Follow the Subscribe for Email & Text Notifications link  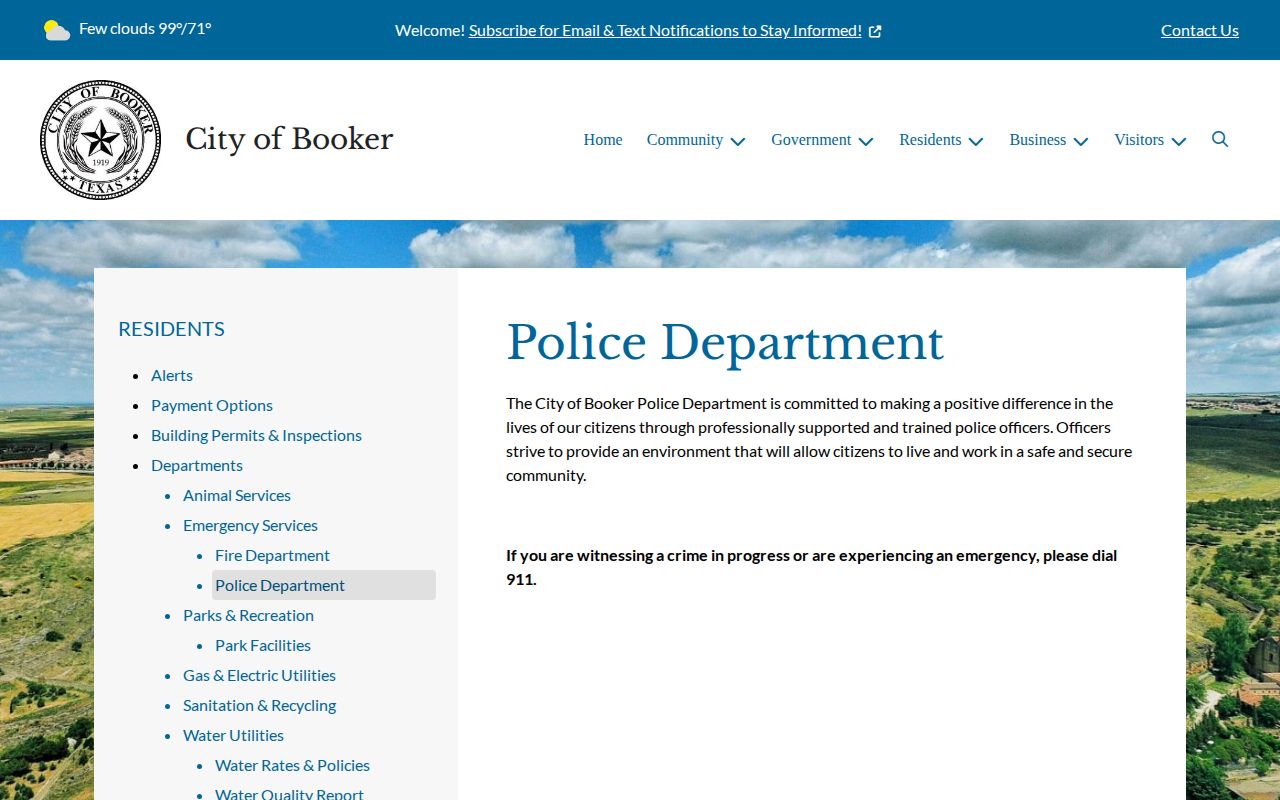[665, 30]
